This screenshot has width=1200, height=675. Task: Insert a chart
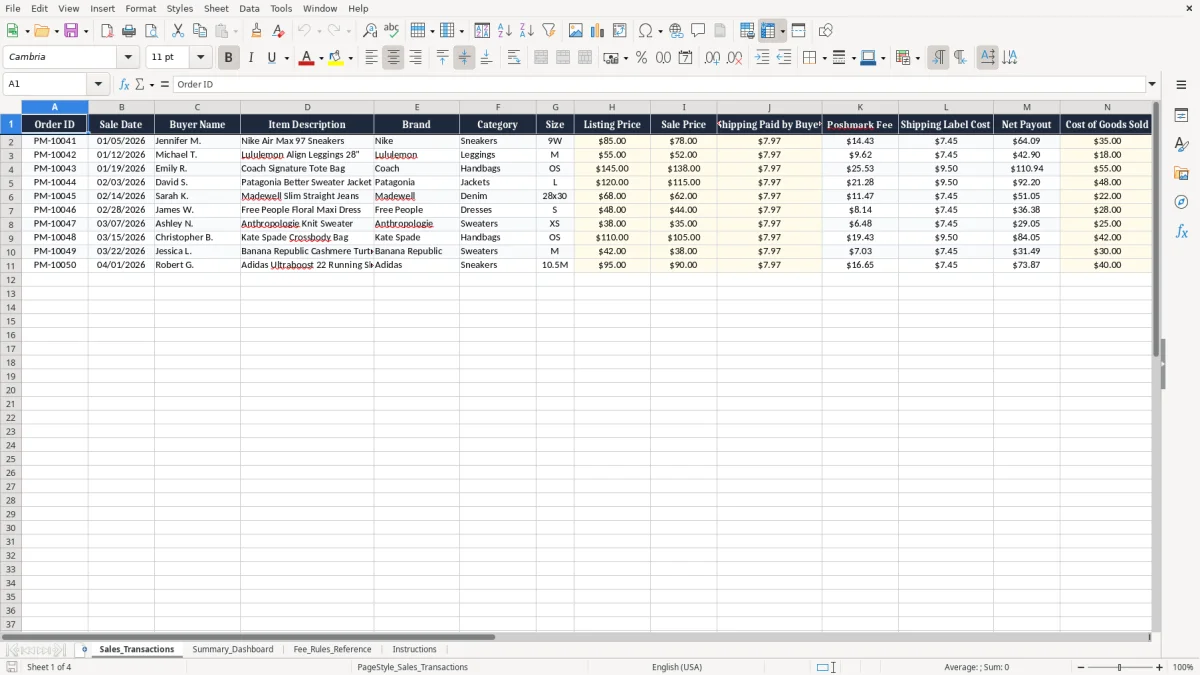[x=598, y=31]
